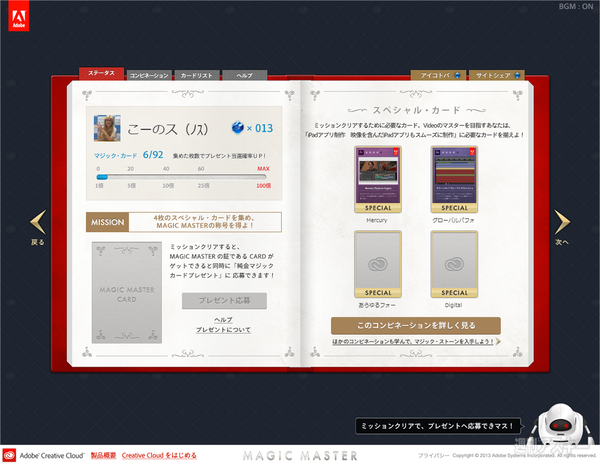Select the locked あらゆるフォー special card
Viewport: 600px width, 465px height.
point(378,264)
